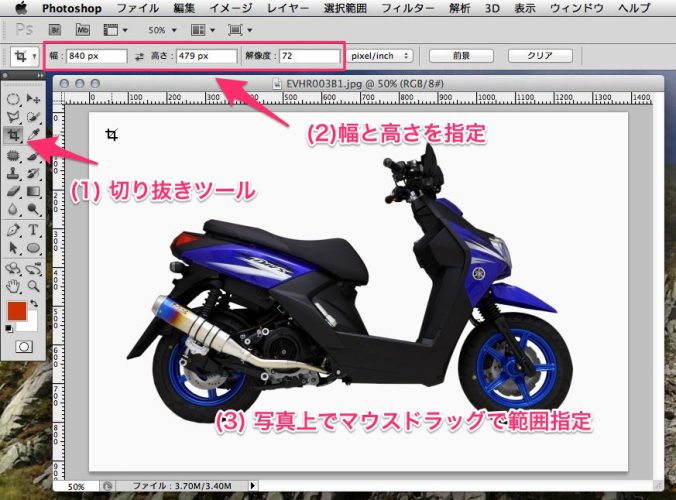Select the Elliptical Marquee tool
Viewport: 676px width, 500px height.
(13, 99)
